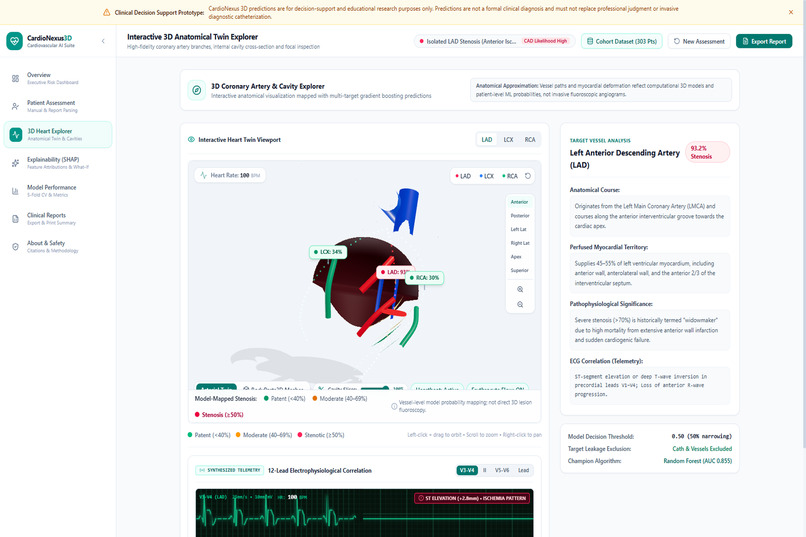Click the RCA: 30% vessel label

tap(425, 277)
